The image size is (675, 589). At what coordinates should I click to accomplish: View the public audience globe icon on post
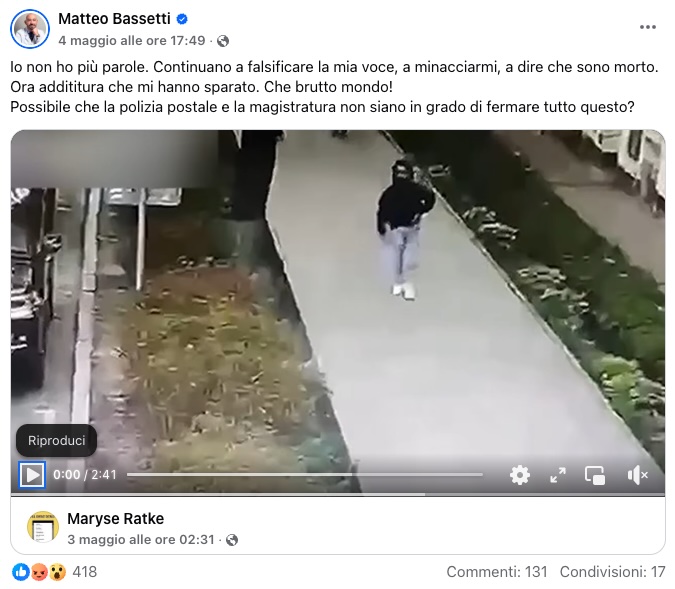point(223,41)
